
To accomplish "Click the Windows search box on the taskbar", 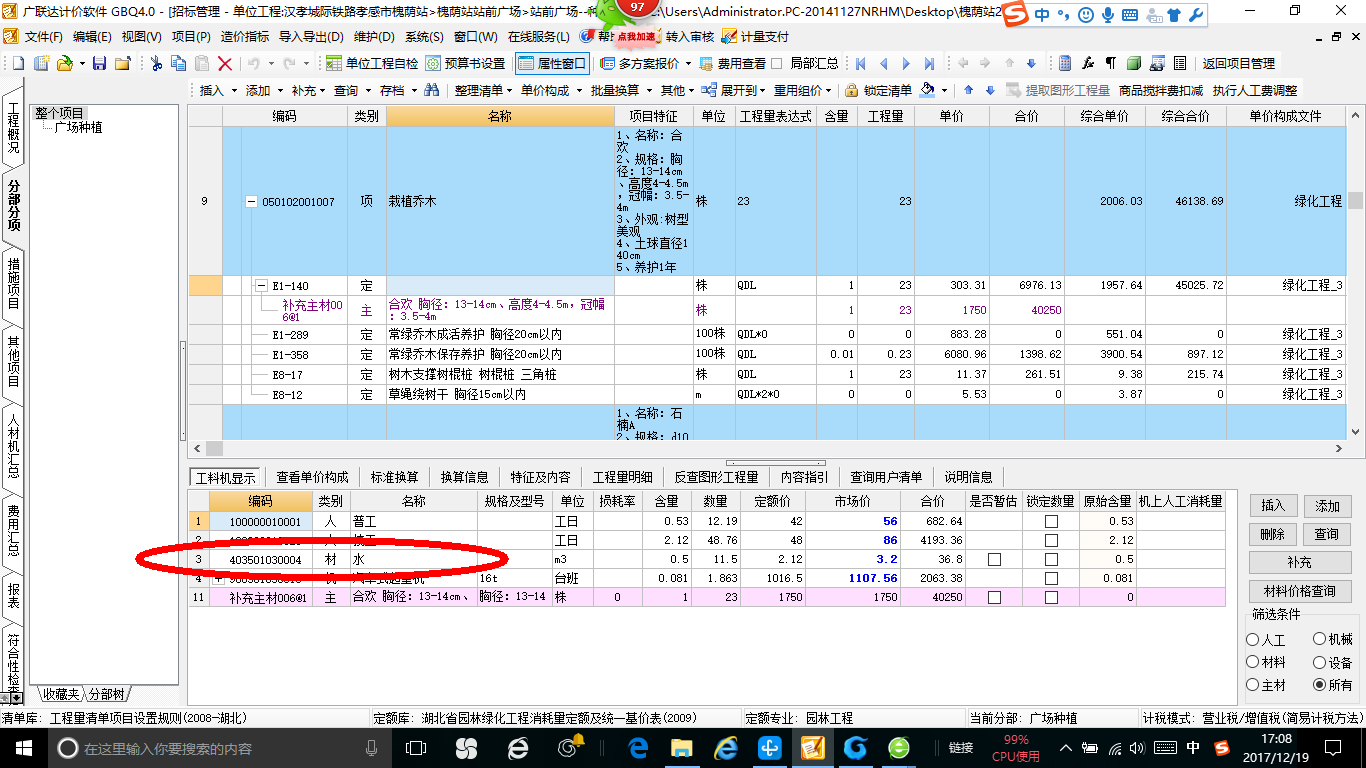I will [215, 747].
